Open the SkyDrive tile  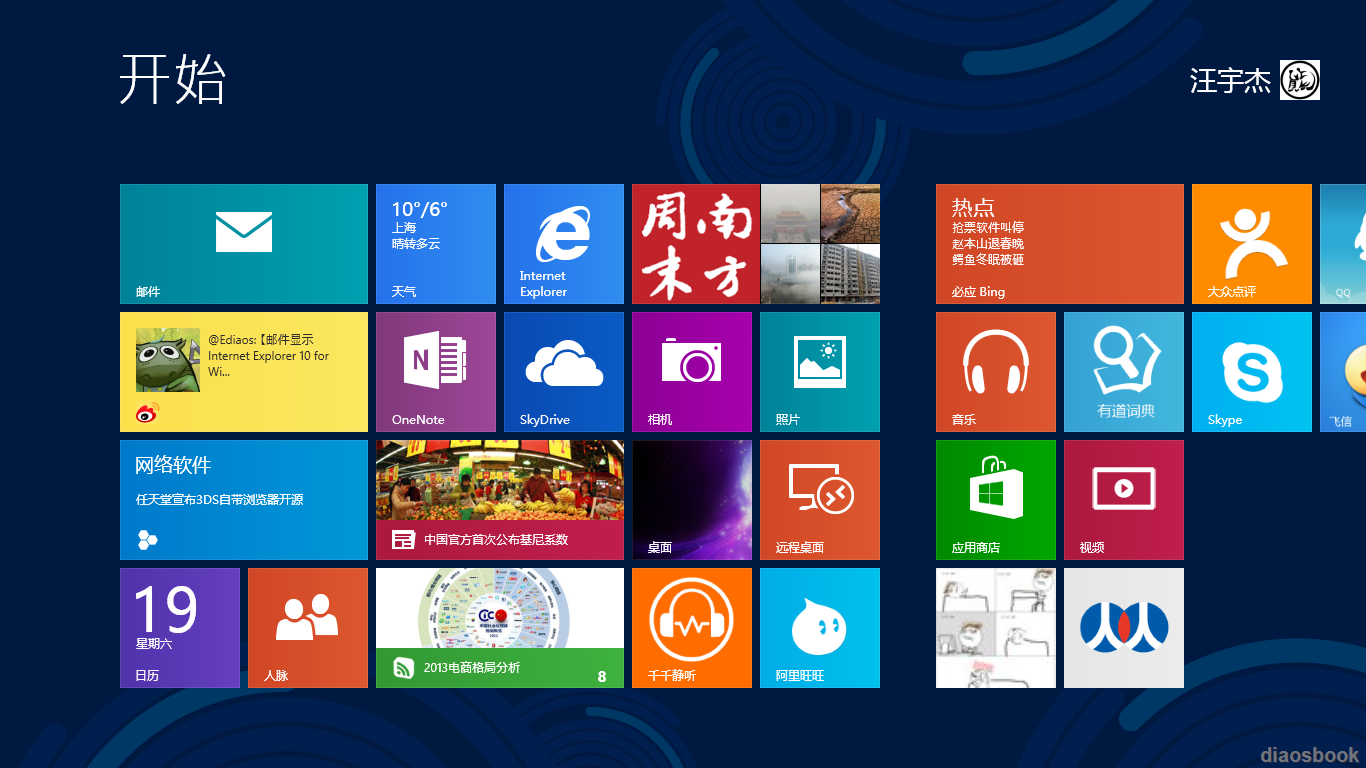[x=564, y=372]
